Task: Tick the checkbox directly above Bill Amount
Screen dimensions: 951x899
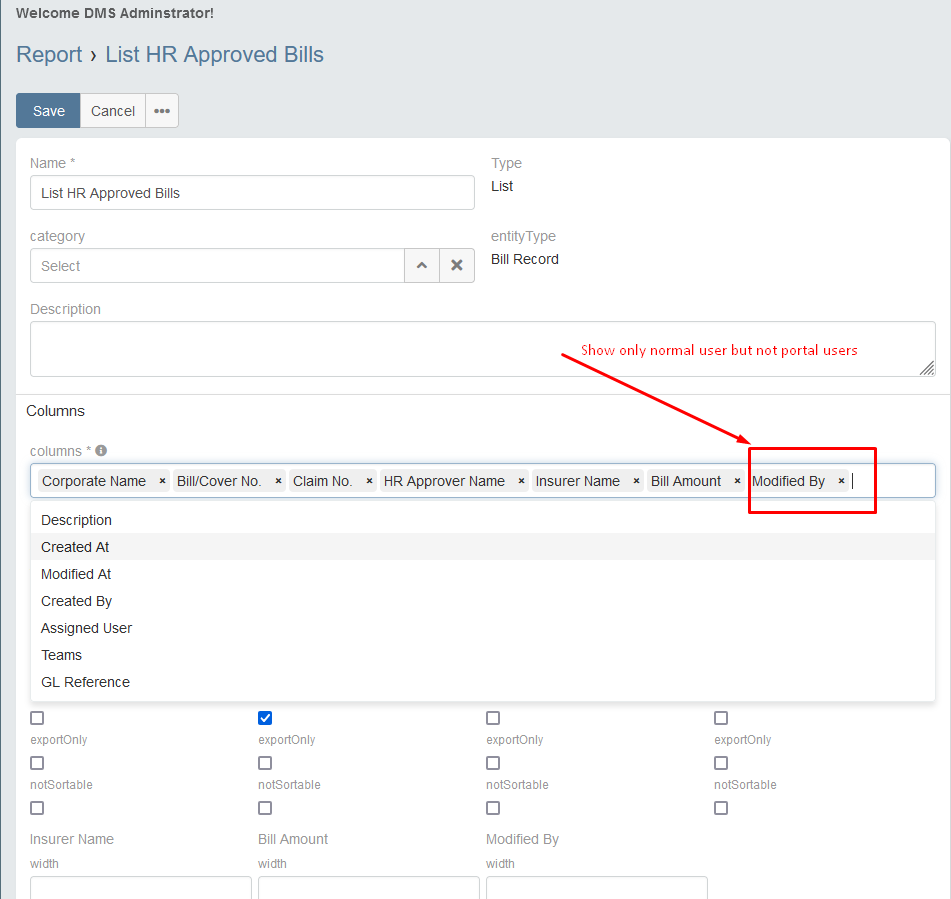Action: (265, 808)
